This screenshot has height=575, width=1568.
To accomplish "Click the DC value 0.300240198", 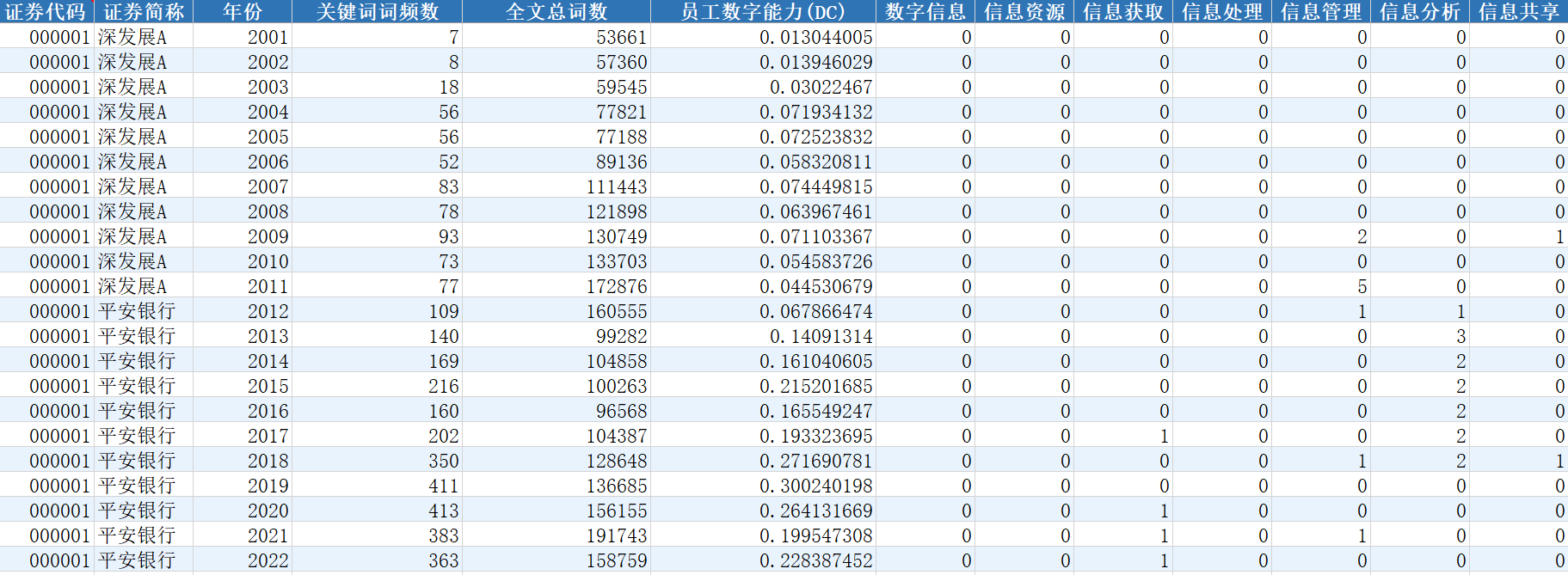I will [763, 486].
